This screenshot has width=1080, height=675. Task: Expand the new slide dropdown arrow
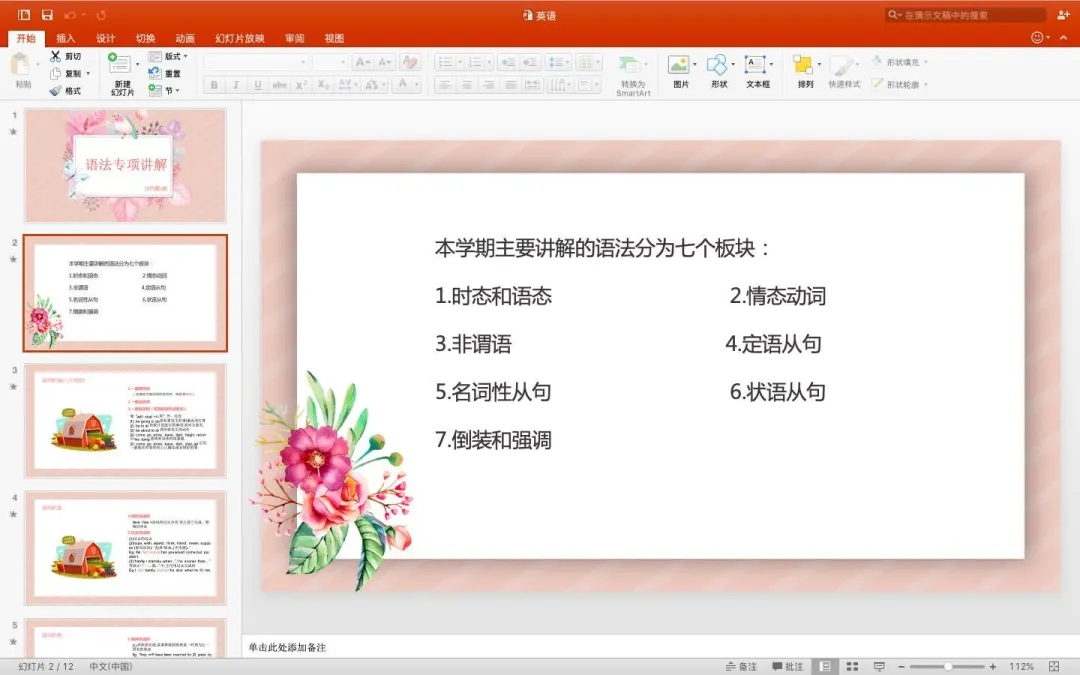137,64
